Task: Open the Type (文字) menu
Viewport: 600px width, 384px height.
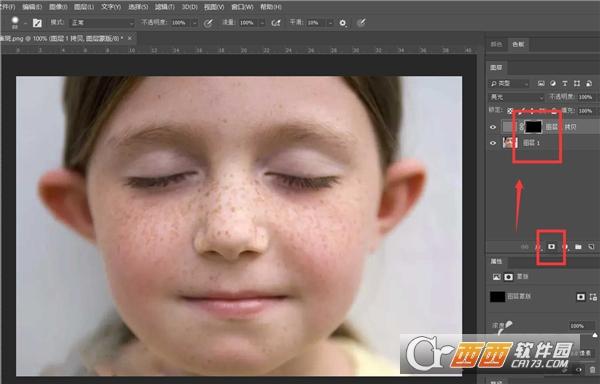Action: tap(111, 7)
